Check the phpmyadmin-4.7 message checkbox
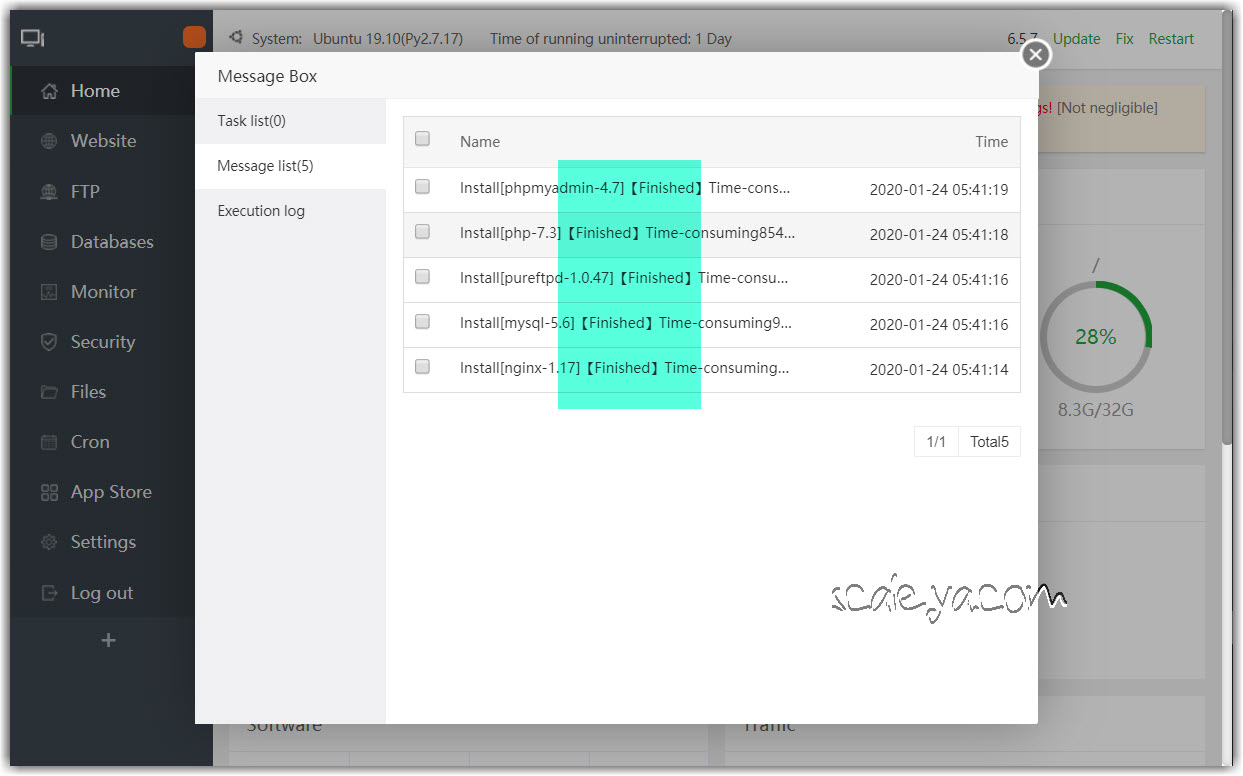1243x776 pixels. (x=422, y=186)
